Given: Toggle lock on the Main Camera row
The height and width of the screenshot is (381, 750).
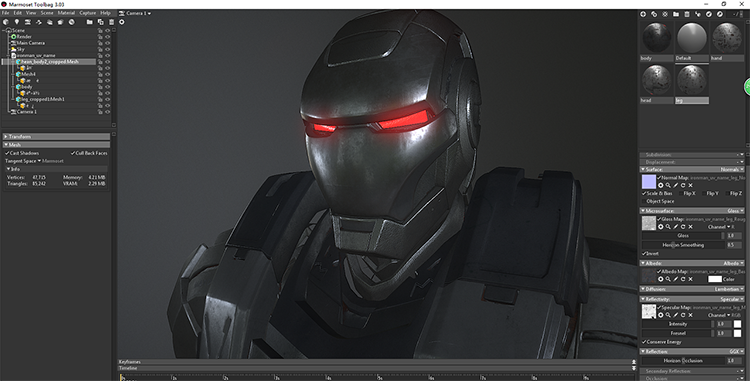Looking at the screenshot, I should (100, 43).
